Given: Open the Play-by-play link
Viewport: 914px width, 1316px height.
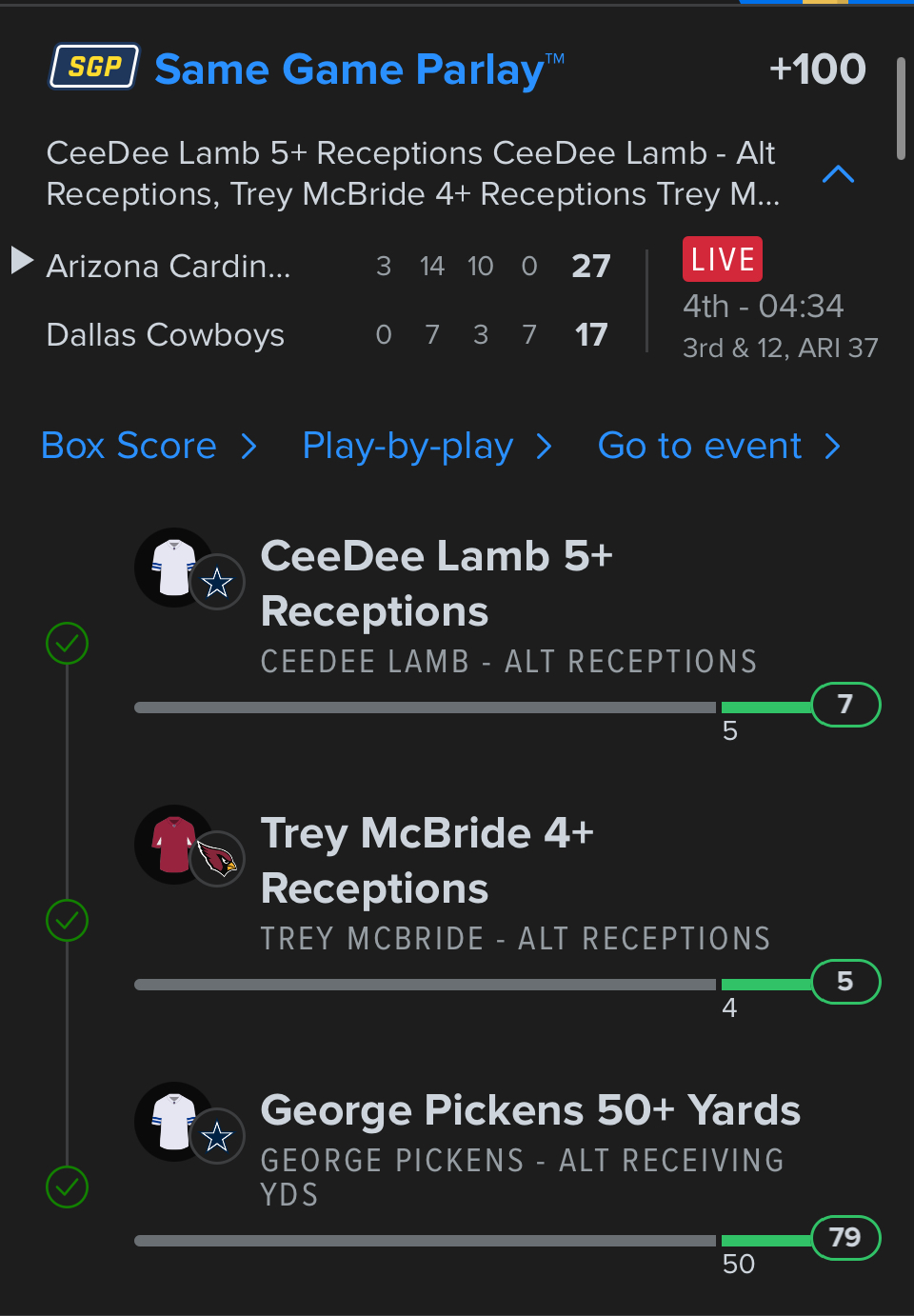Looking at the screenshot, I should click(407, 446).
